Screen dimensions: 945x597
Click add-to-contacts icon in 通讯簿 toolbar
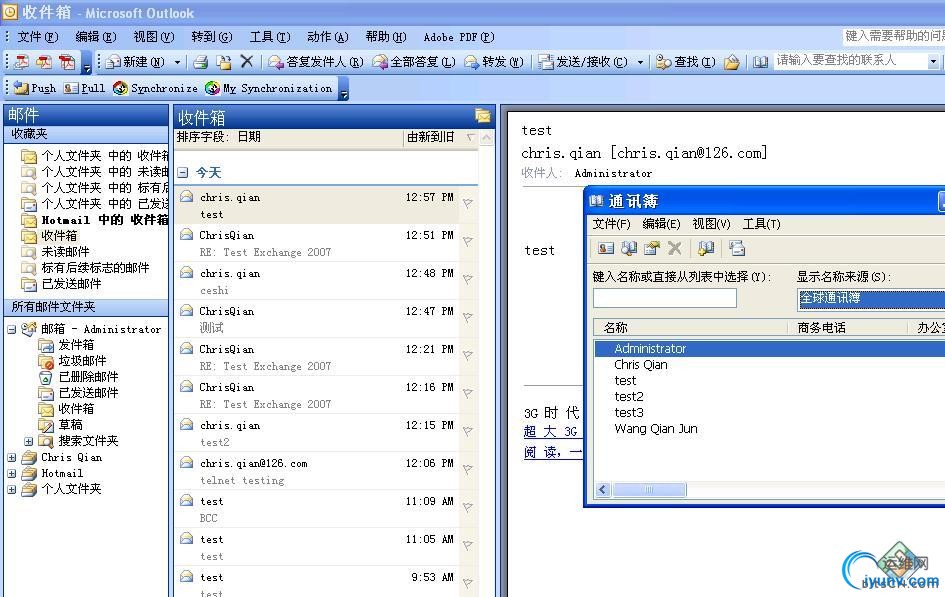[706, 248]
